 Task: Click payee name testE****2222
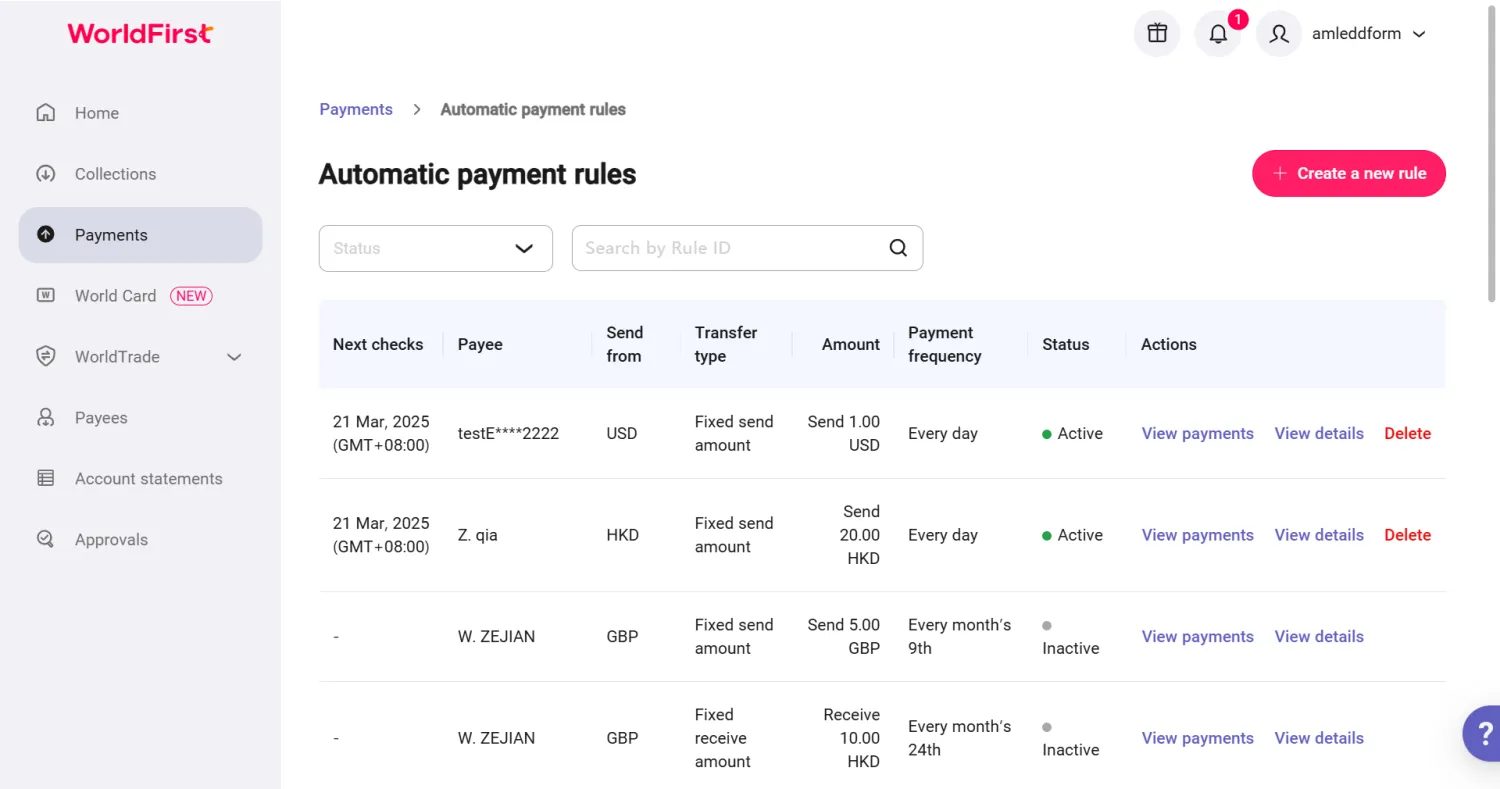(x=508, y=433)
